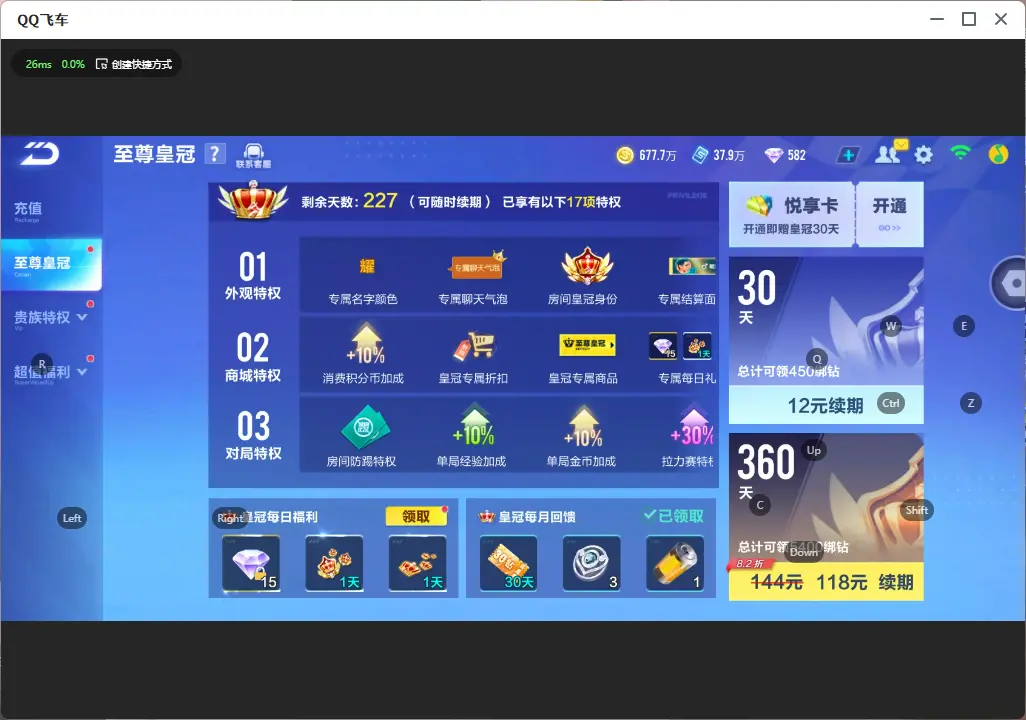Click the daily crown reward second item 1天
This screenshot has width=1026, height=720.
coord(334,564)
